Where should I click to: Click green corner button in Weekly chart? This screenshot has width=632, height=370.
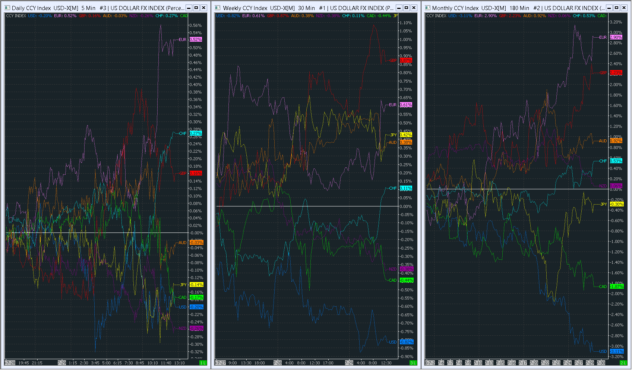click(x=413, y=363)
